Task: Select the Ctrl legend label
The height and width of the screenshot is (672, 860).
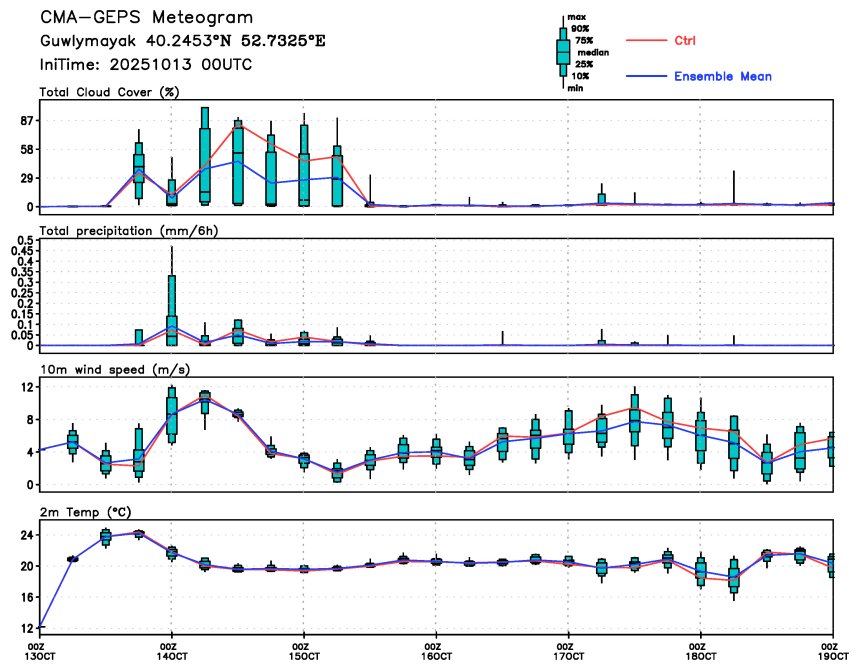Action: [x=684, y=40]
